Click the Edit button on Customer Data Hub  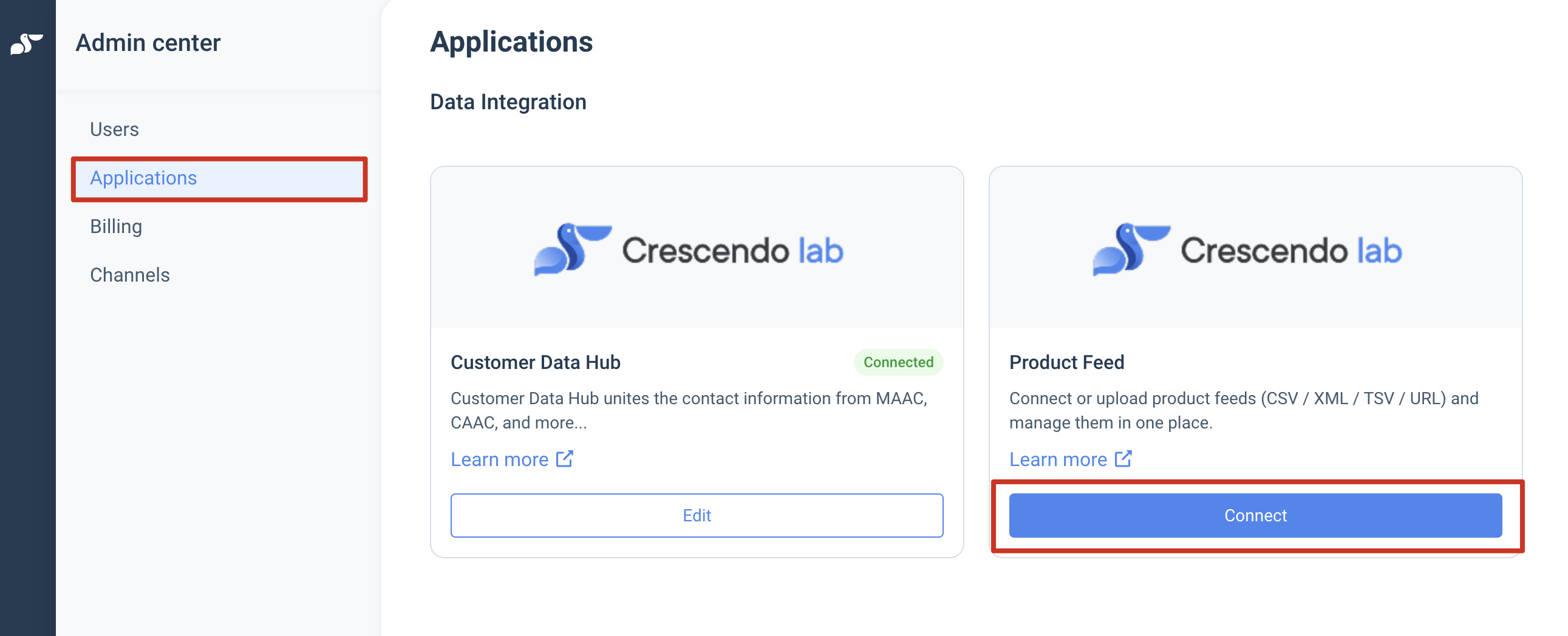click(697, 515)
